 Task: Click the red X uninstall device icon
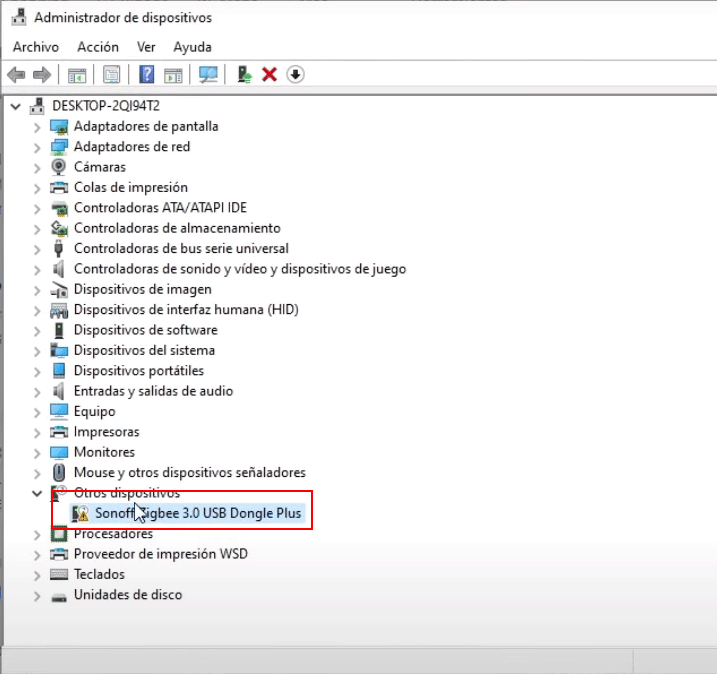coord(269,75)
